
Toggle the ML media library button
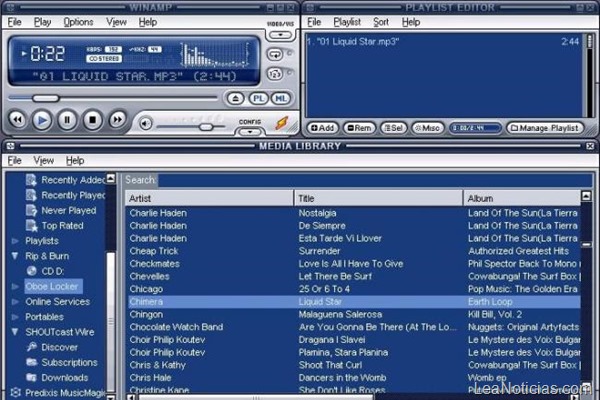pos(281,99)
